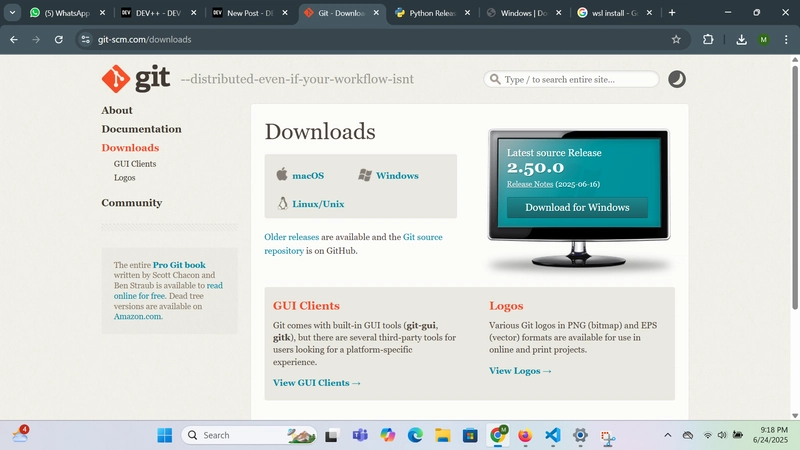
Task: Open Firefox from the taskbar
Action: (525, 435)
